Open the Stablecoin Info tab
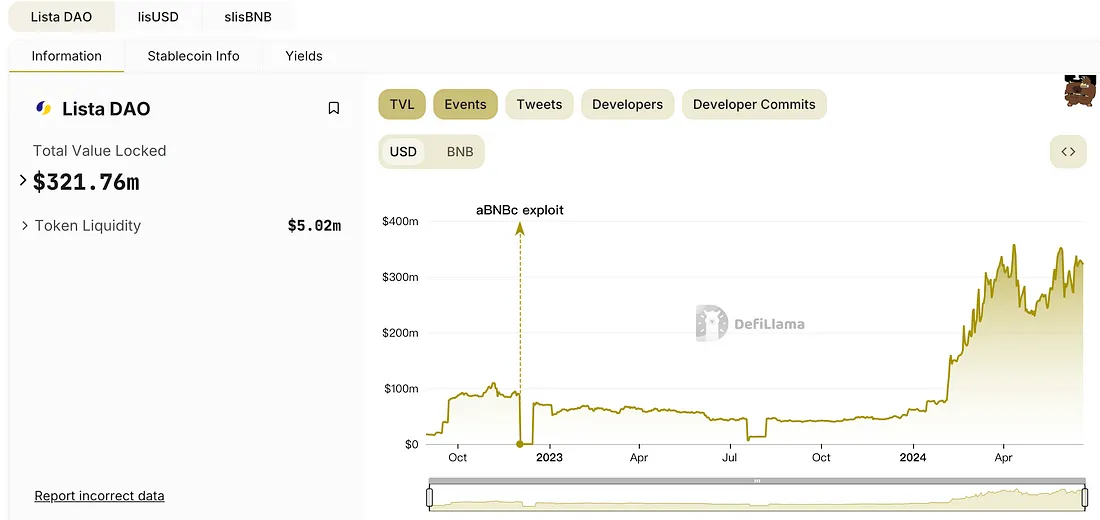This screenshot has width=1100, height=520. tap(193, 56)
